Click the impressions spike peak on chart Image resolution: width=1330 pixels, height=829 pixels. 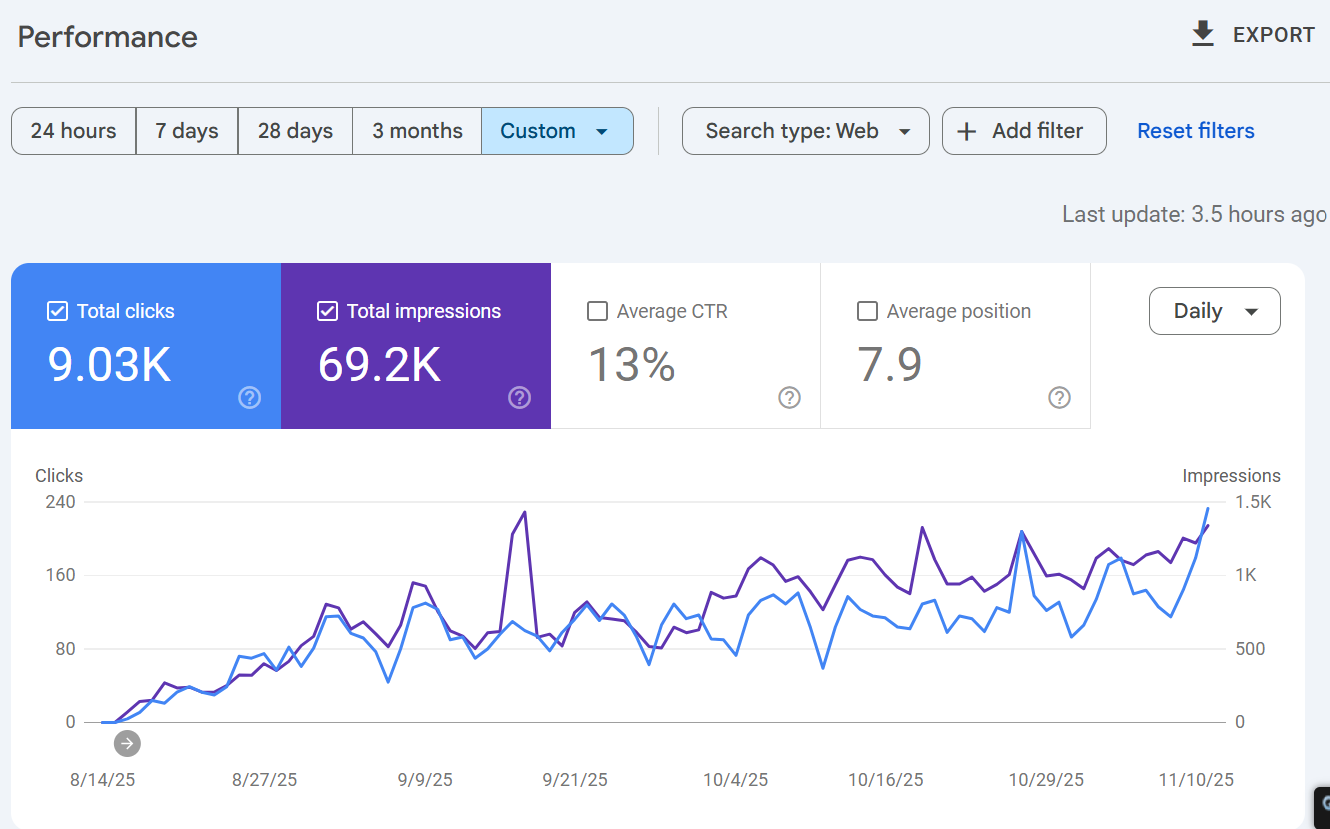point(525,512)
